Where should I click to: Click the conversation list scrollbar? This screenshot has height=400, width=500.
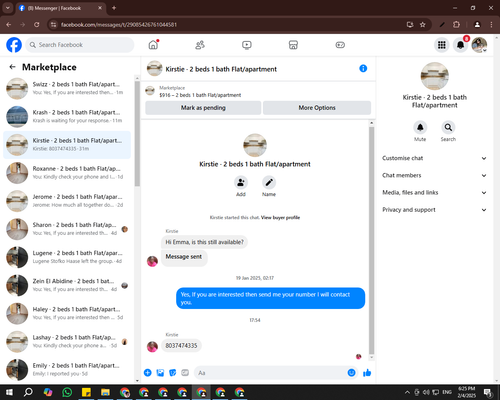(x=137, y=133)
